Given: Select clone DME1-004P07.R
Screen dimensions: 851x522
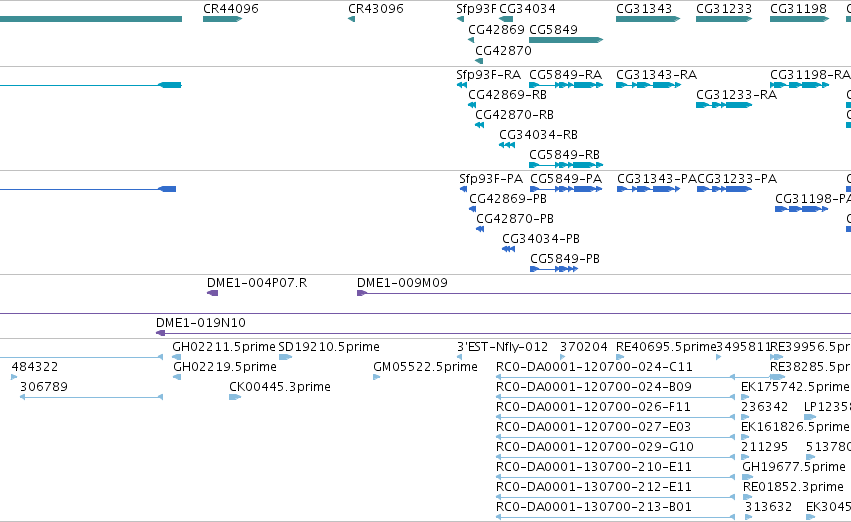Looking at the screenshot, I should [257, 283].
